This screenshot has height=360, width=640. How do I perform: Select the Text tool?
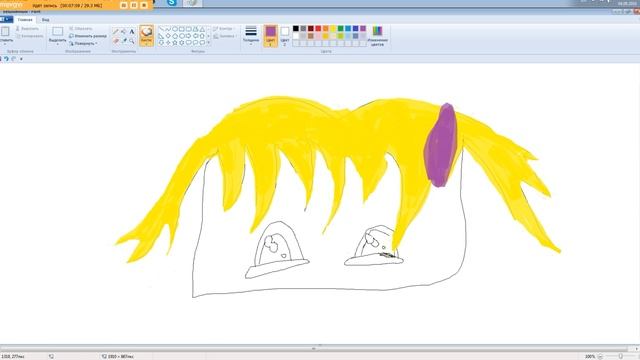[x=131, y=32]
